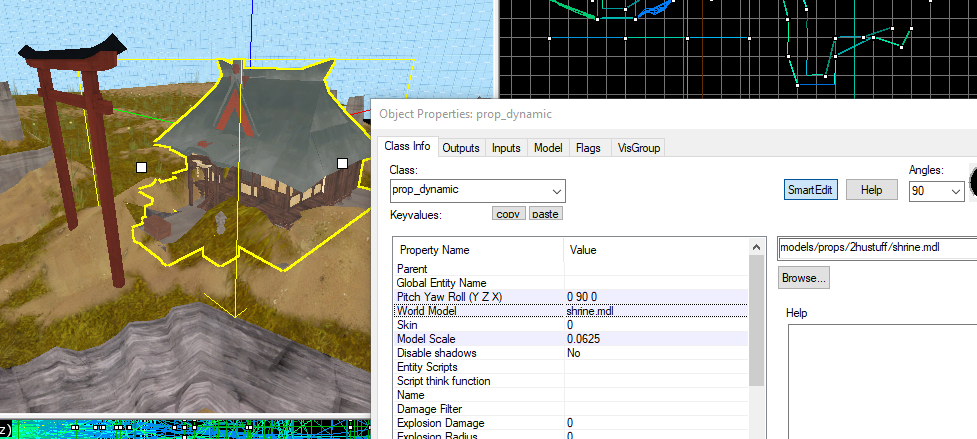977x439 pixels.
Task: Select the Skin property row
Action: [571, 325]
